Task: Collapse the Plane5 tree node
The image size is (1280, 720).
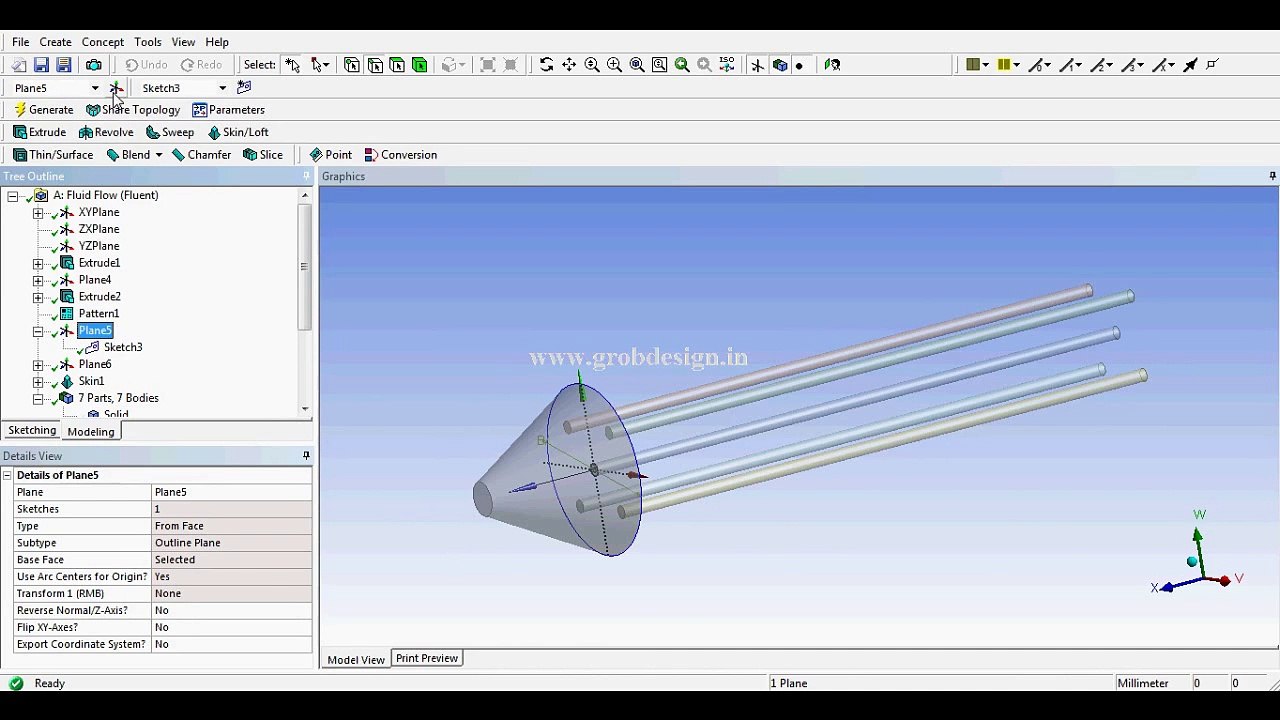Action: [x=38, y=331]
